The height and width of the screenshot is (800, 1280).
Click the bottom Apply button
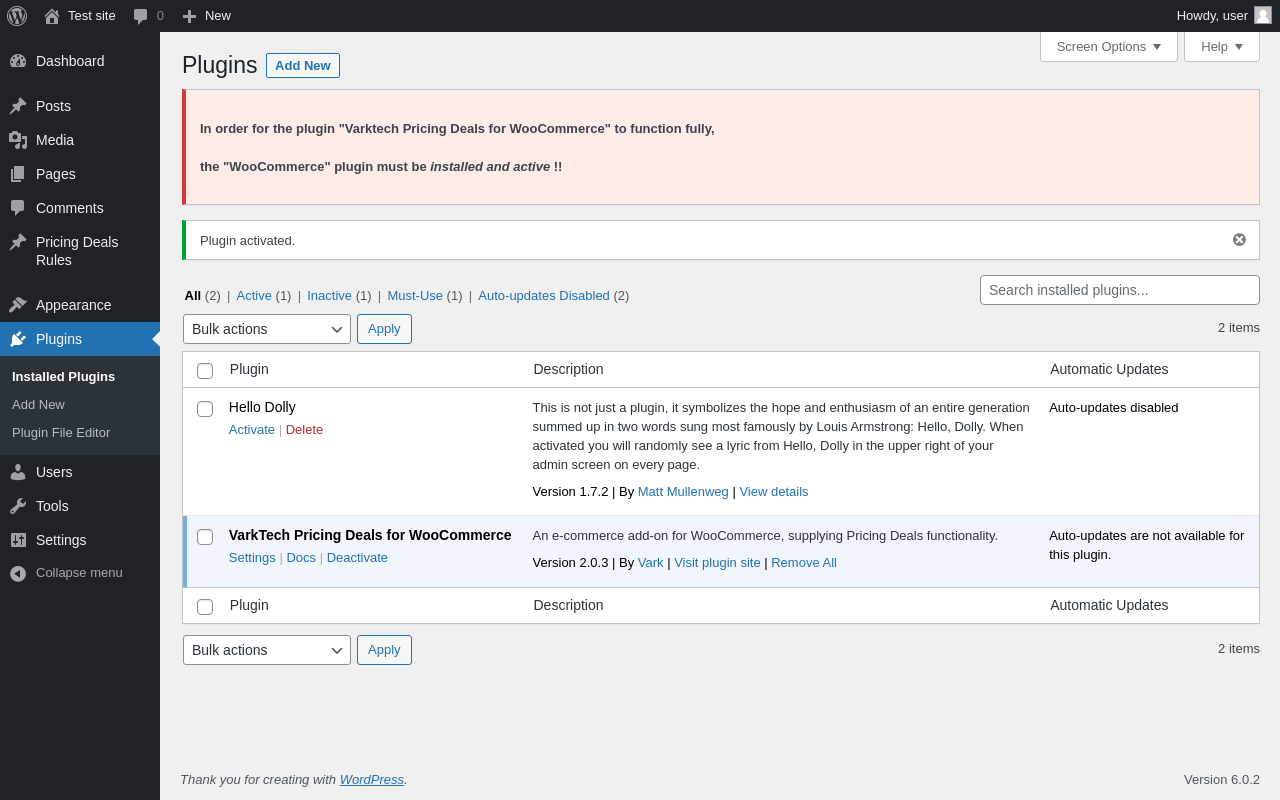(384, 650)
